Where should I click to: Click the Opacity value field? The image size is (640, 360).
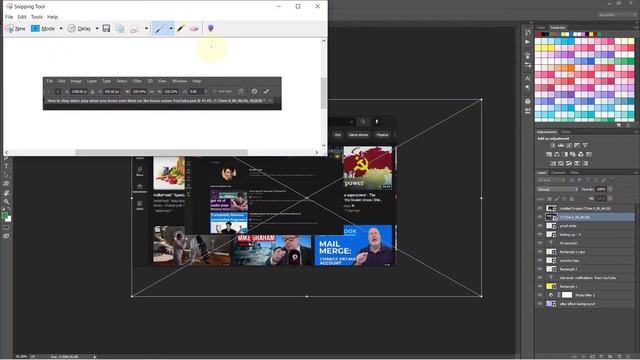[601, 189]
